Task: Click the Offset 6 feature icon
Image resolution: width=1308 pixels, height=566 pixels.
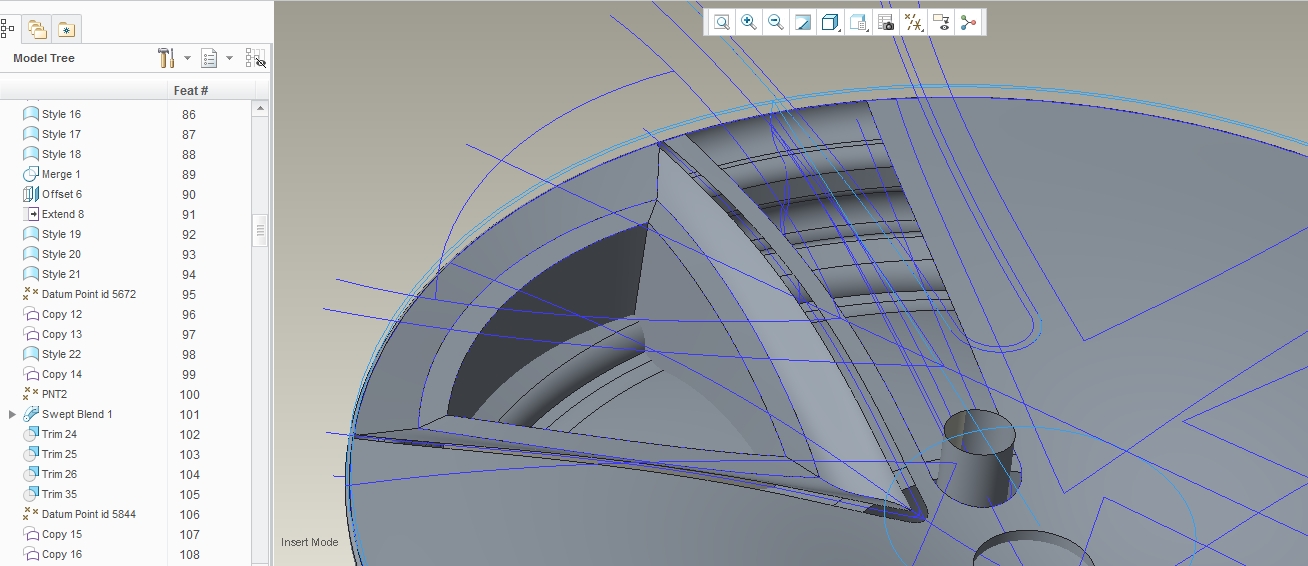Action: (30, 194)
